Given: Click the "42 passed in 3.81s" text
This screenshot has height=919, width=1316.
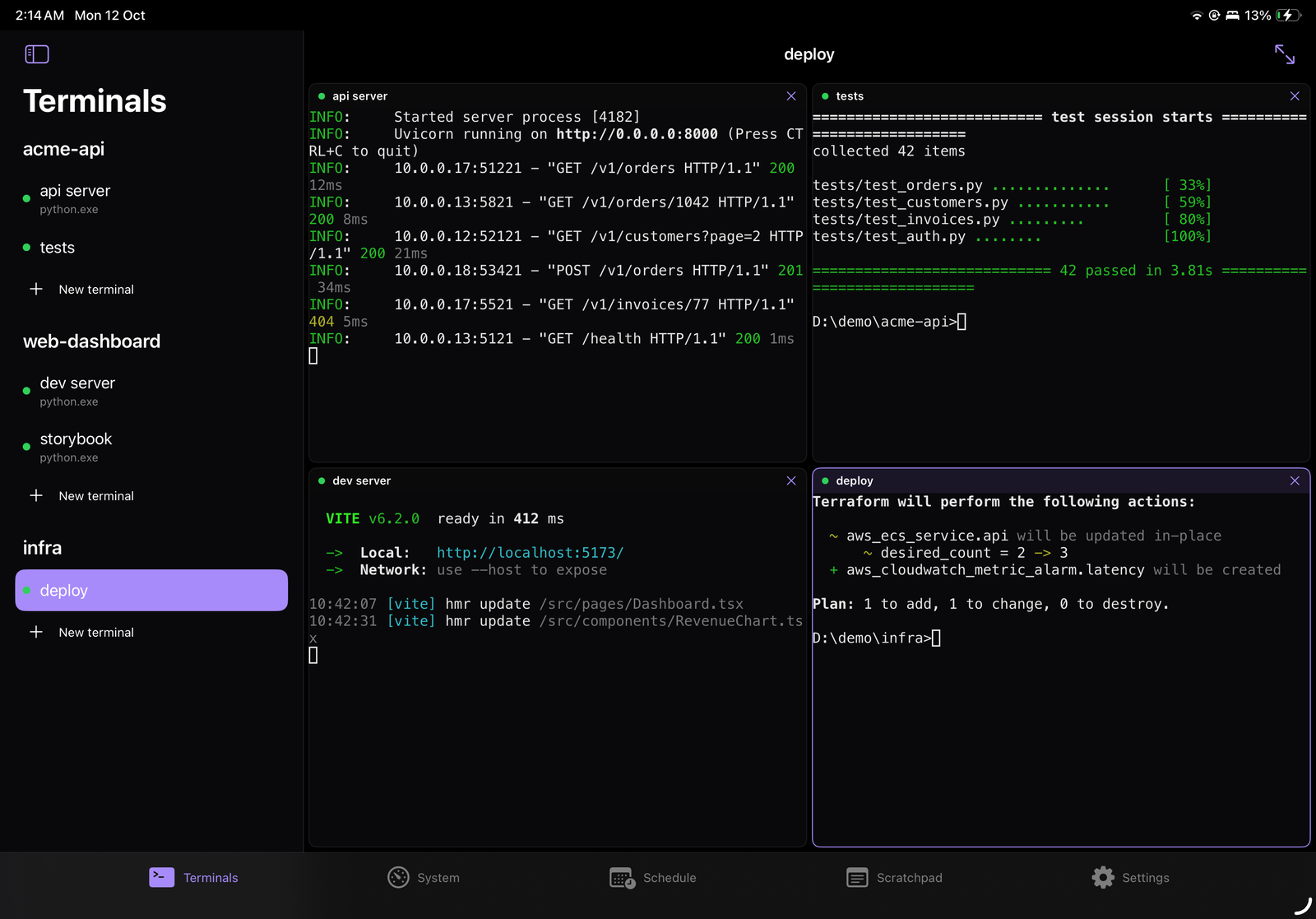Looking at the screenshot, I should (1136, 271).
